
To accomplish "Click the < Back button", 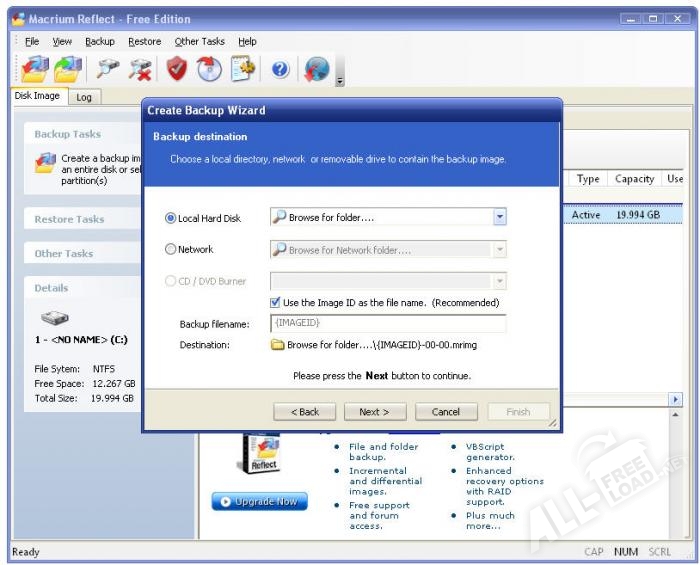I will [x=305, y=412].
